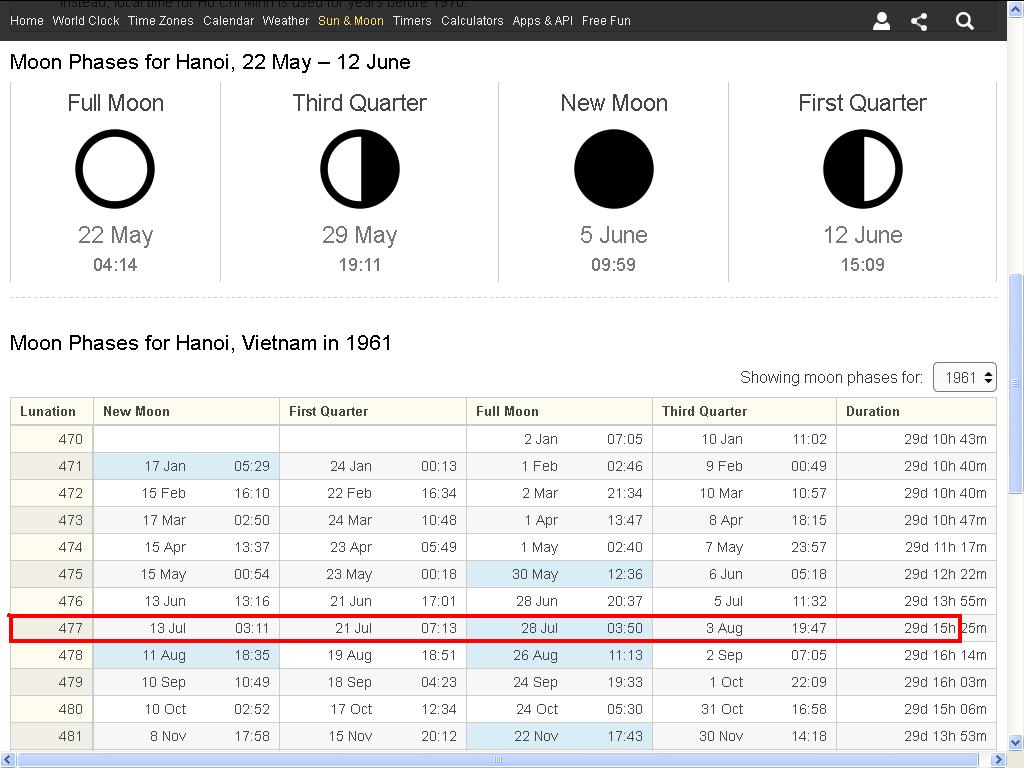Click the vertical scrollbar down arrow

(1016, 743)
